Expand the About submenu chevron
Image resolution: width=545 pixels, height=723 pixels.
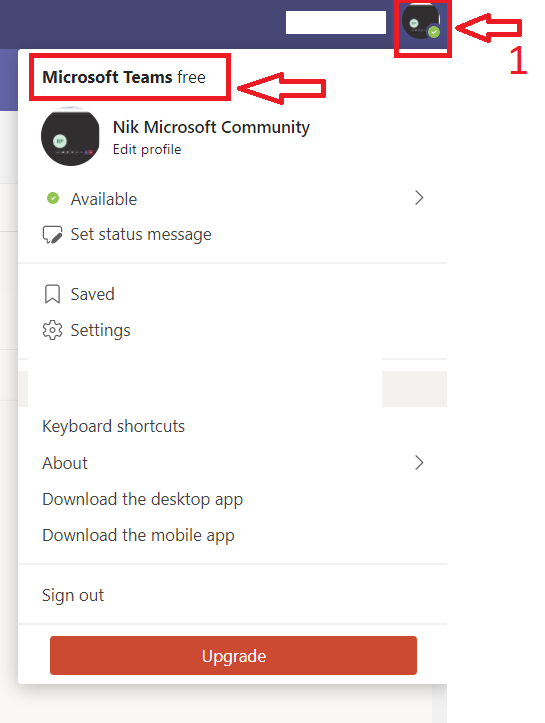[x=419, y=462]
